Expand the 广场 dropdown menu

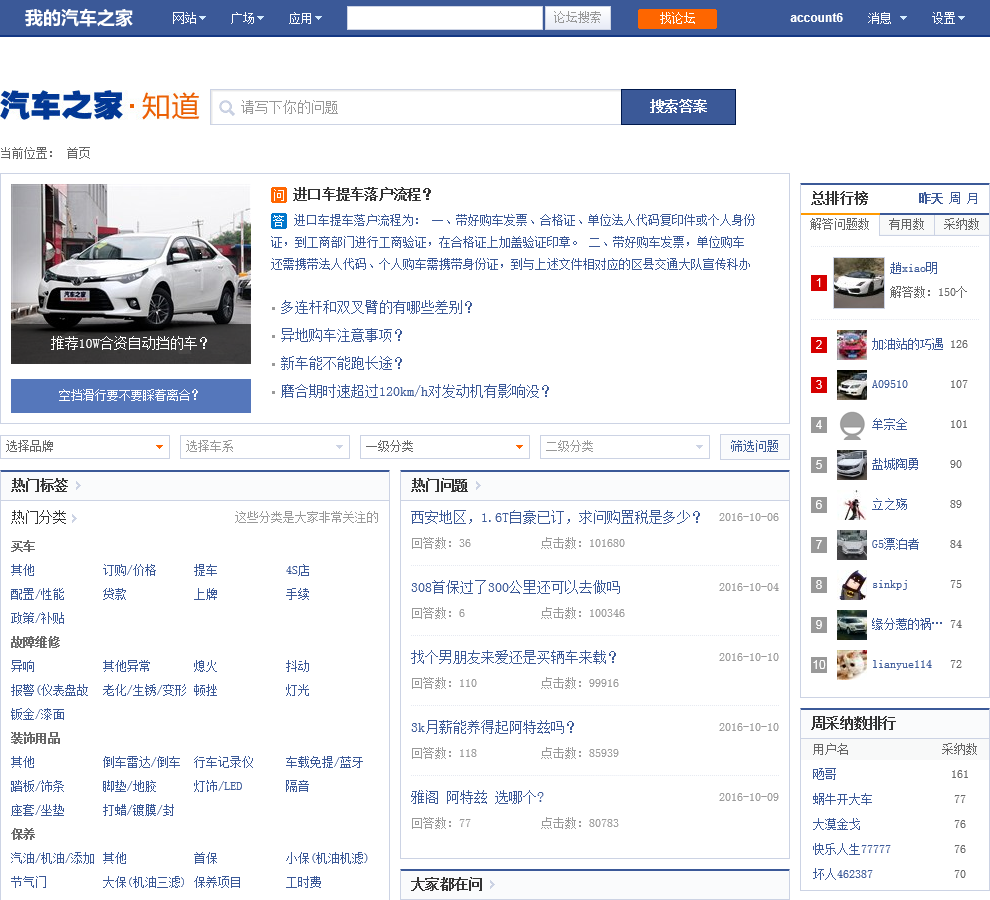coord(247,18)
